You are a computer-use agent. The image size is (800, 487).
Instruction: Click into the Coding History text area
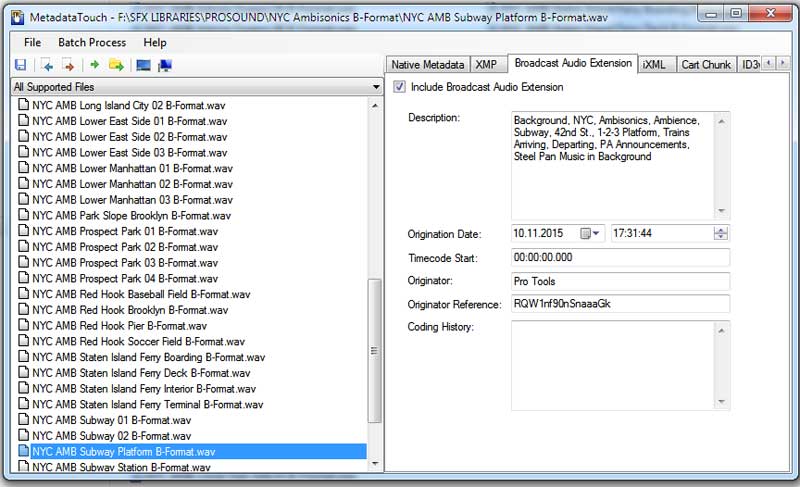pyautogui.click(x=612, y=365)
